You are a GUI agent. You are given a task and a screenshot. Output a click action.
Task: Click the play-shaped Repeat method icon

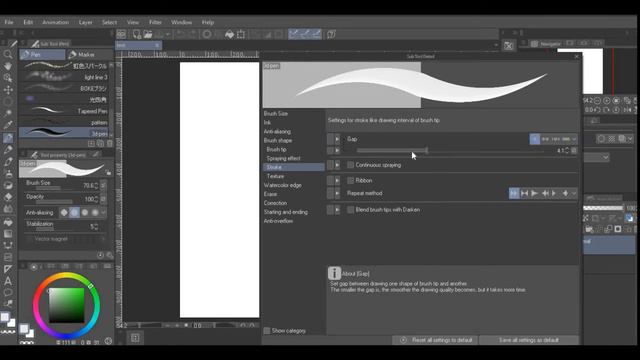[x=534, y=193]
